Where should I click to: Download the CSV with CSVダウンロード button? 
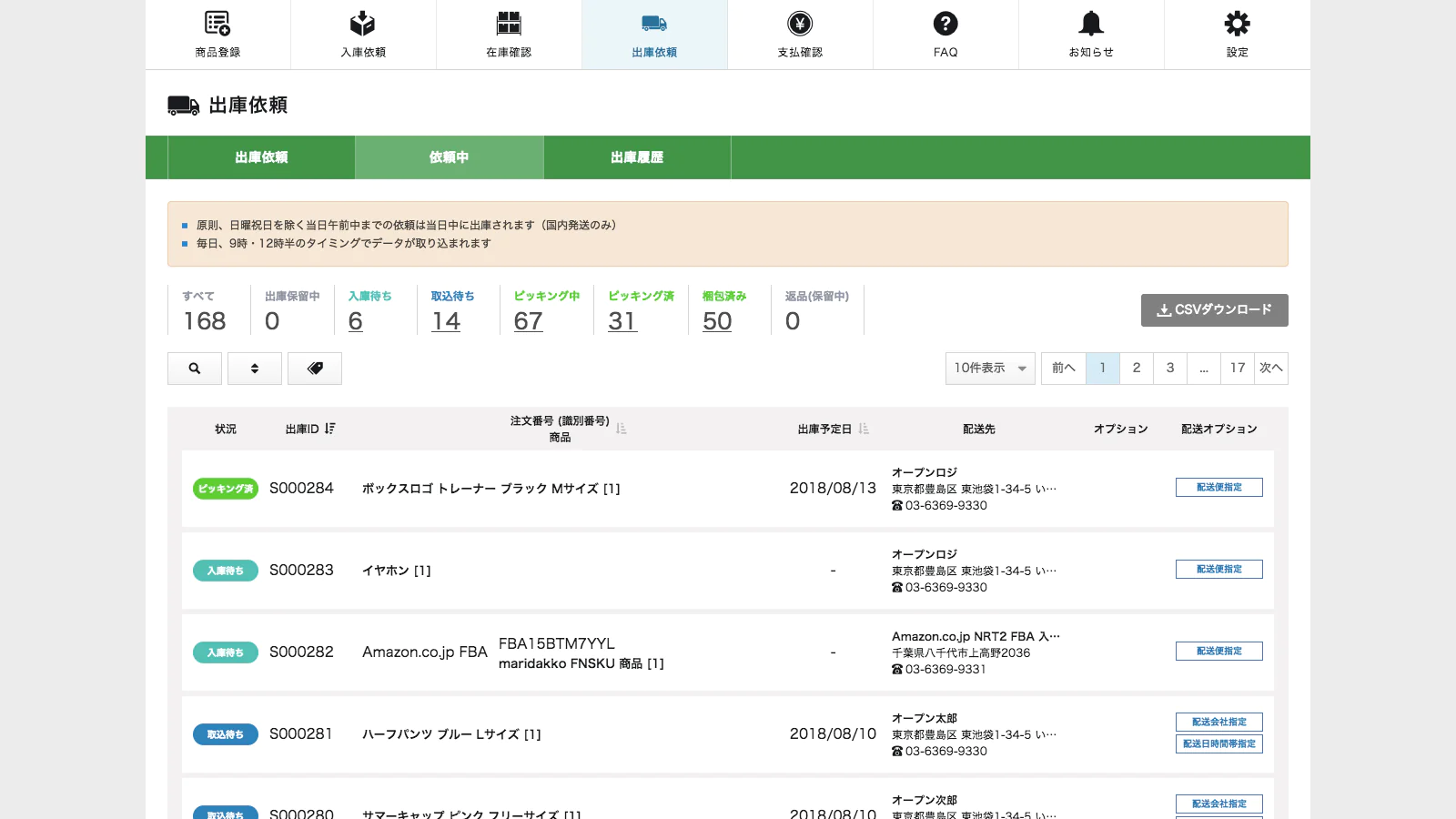(1215, 310)
